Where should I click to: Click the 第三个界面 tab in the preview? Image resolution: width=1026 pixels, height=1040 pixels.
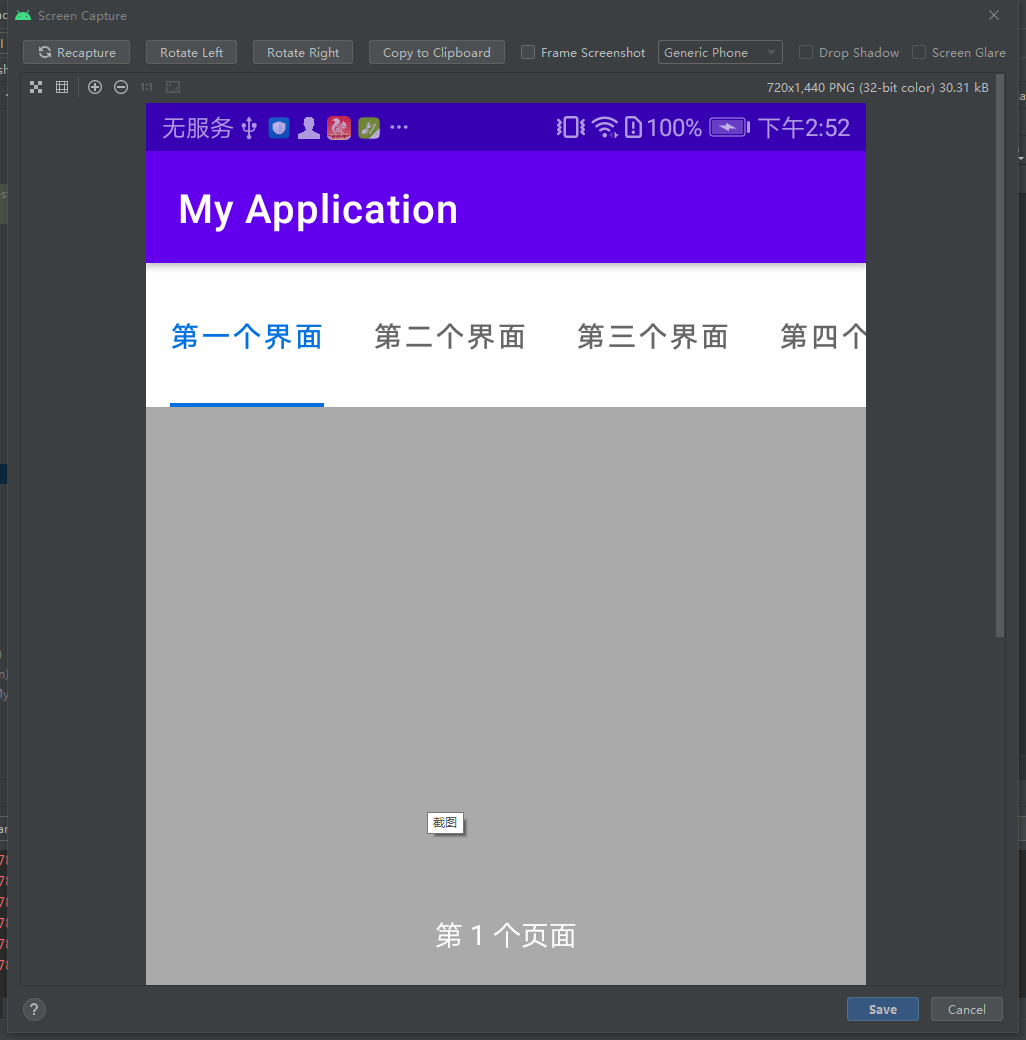[651, 337]
